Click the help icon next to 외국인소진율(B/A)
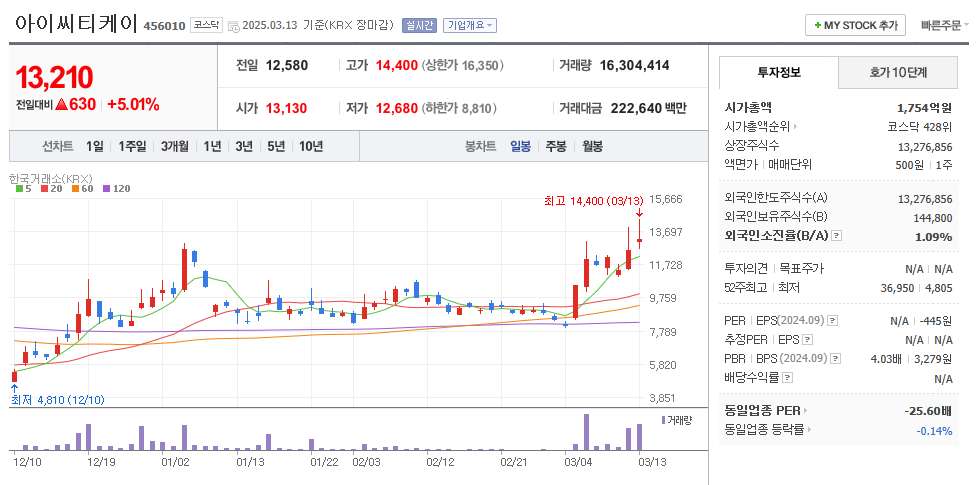Screen dimensions: 977x485 pyautogui.click(x=837, y=236)
